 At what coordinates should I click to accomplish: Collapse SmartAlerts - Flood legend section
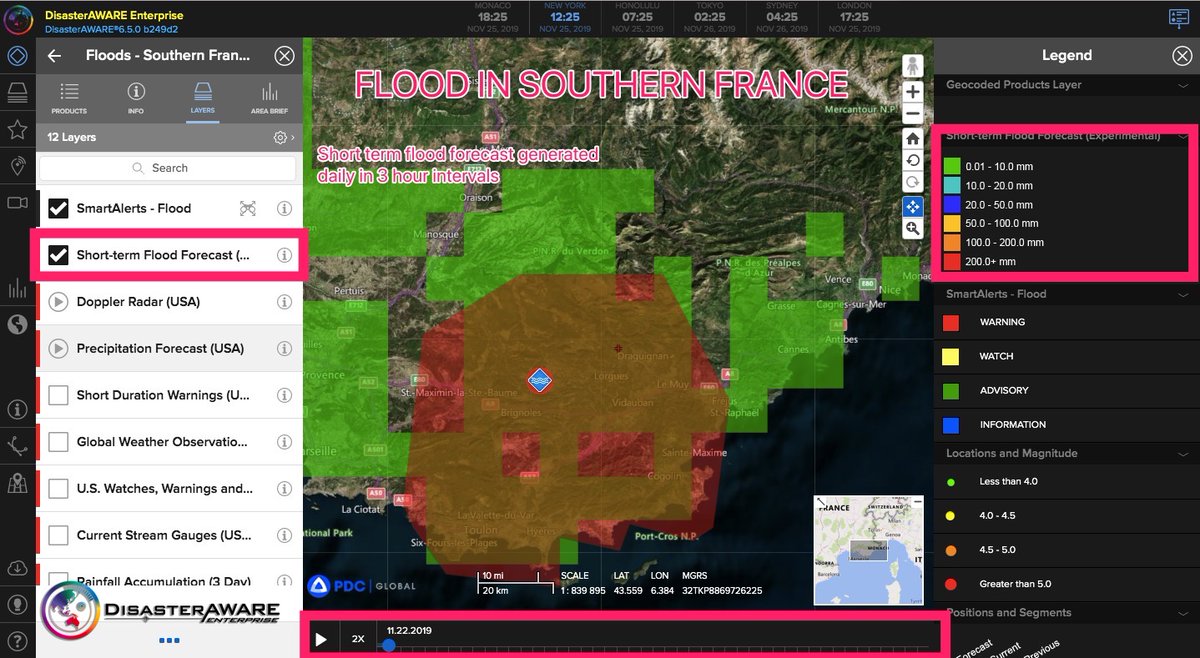coord(1182,294)
